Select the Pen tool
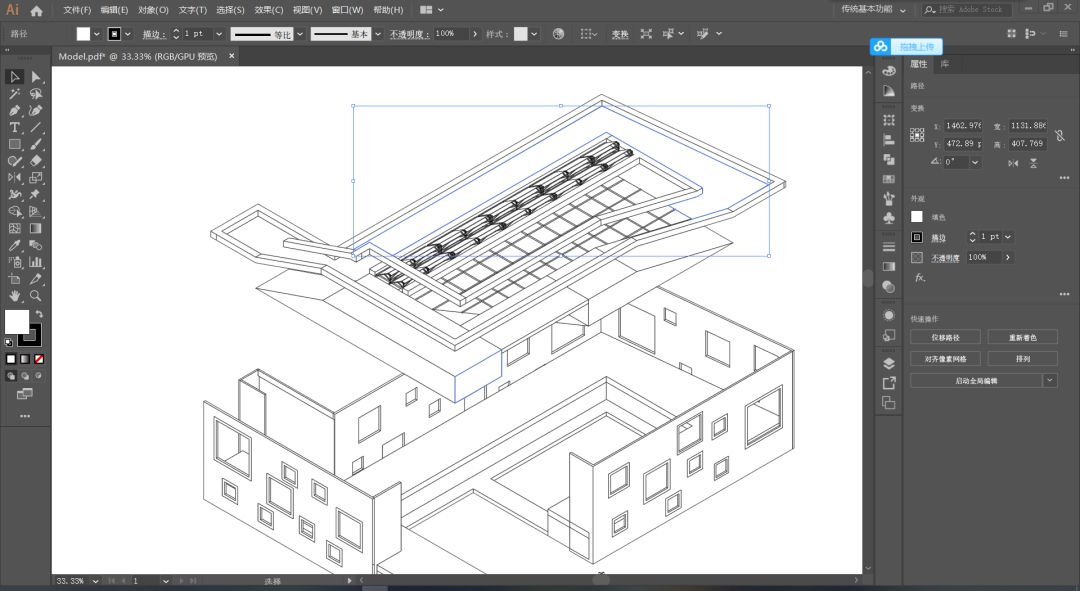 pyautogui.click(x=14, y=110)
